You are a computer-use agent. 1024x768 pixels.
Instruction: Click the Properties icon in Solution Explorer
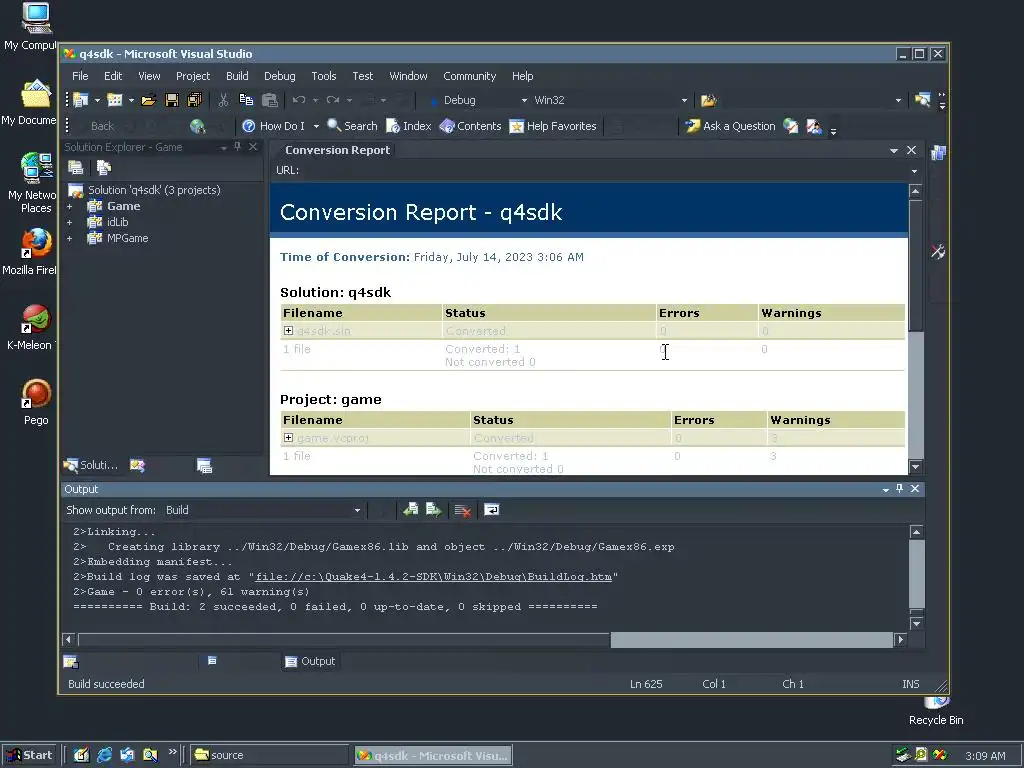point(76,168)
